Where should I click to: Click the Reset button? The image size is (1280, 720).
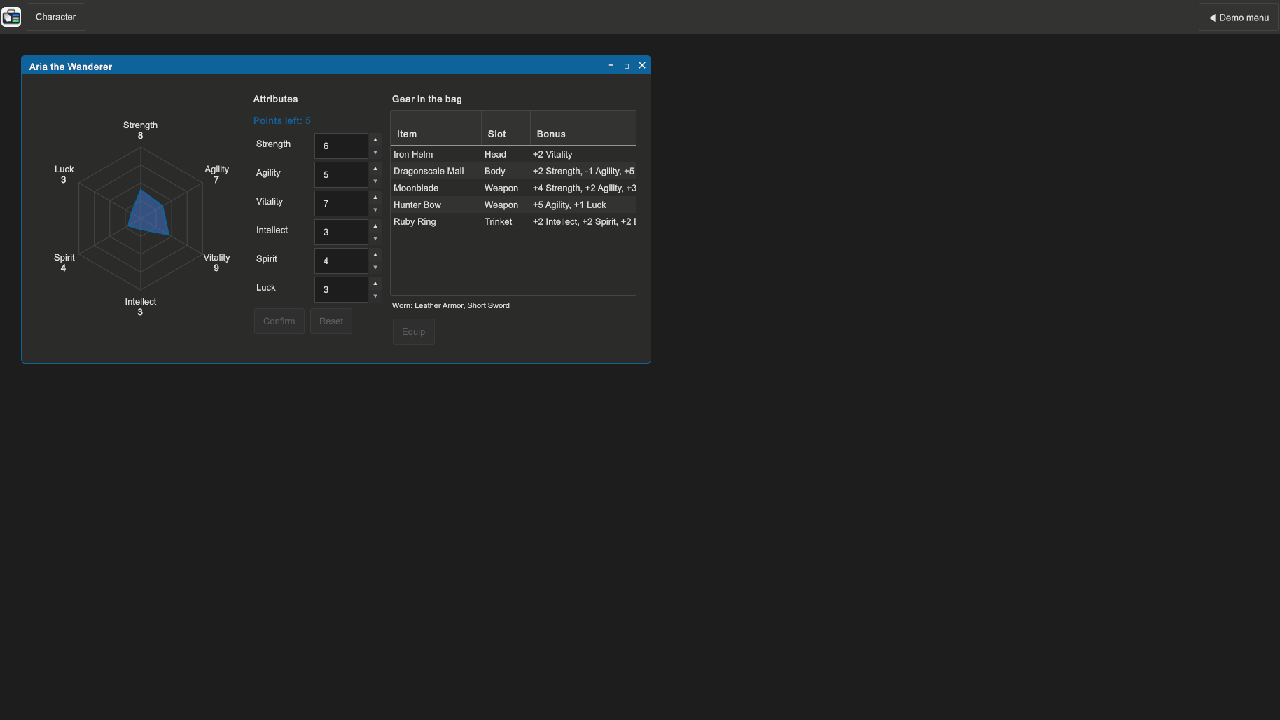click(331, 321)
